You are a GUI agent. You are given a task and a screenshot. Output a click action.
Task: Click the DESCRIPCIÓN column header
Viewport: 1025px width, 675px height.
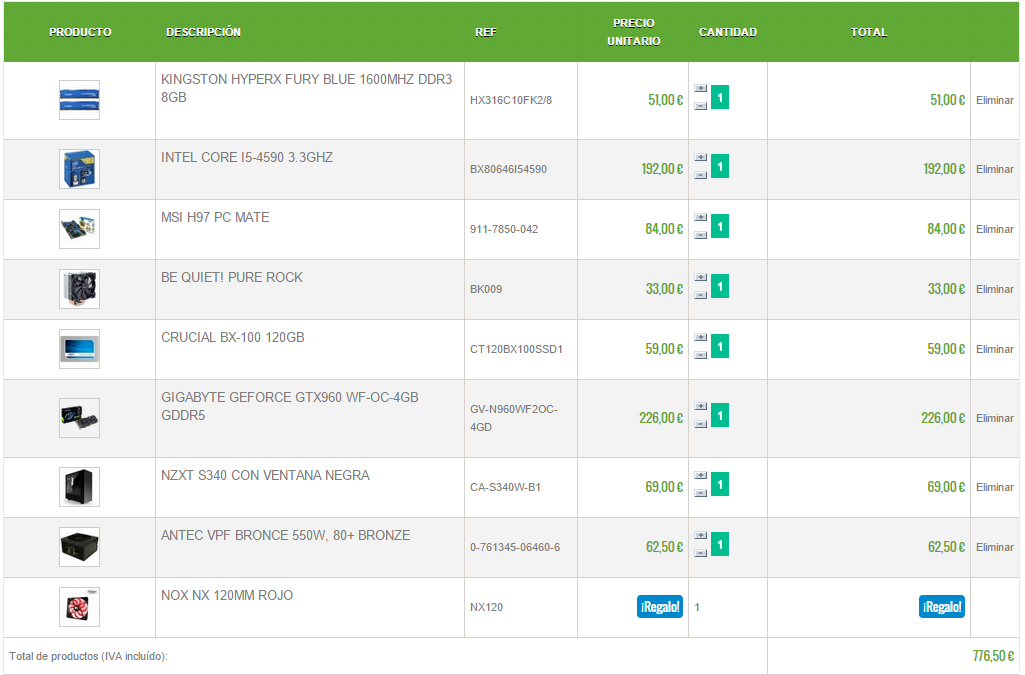pyautogui.click(x=203, y=32)
